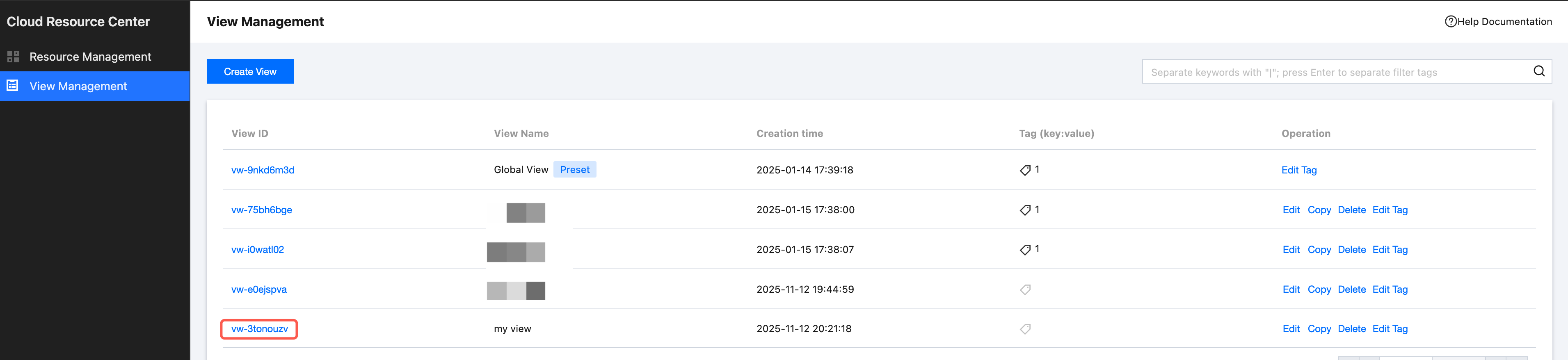The image size is (1568, 360).
Task: Open Resource Management in sidebar
Action: point(90,57)
